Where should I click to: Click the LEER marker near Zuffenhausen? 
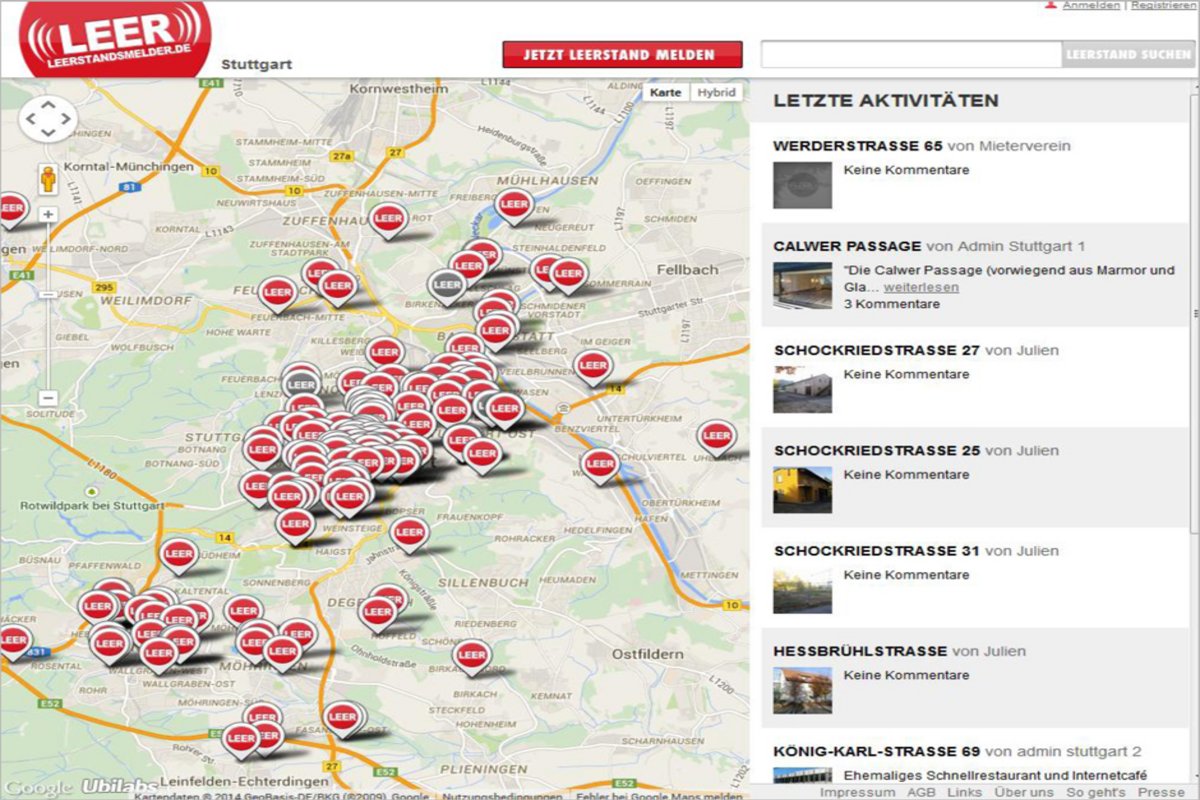pyautogui.click(x=388, y=218)
